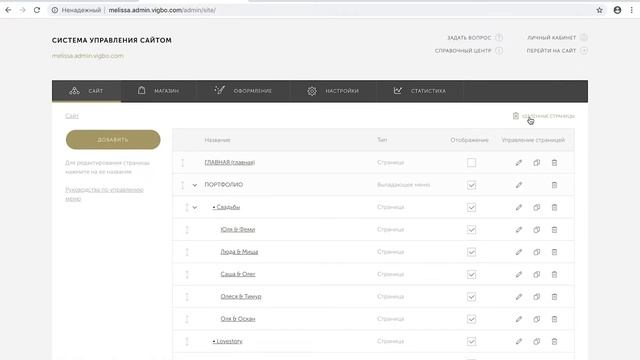The width and height of the screenshot is (640, 360).
Task: Toggle display for Юля & Фима
Action: [x=471, y=229]
